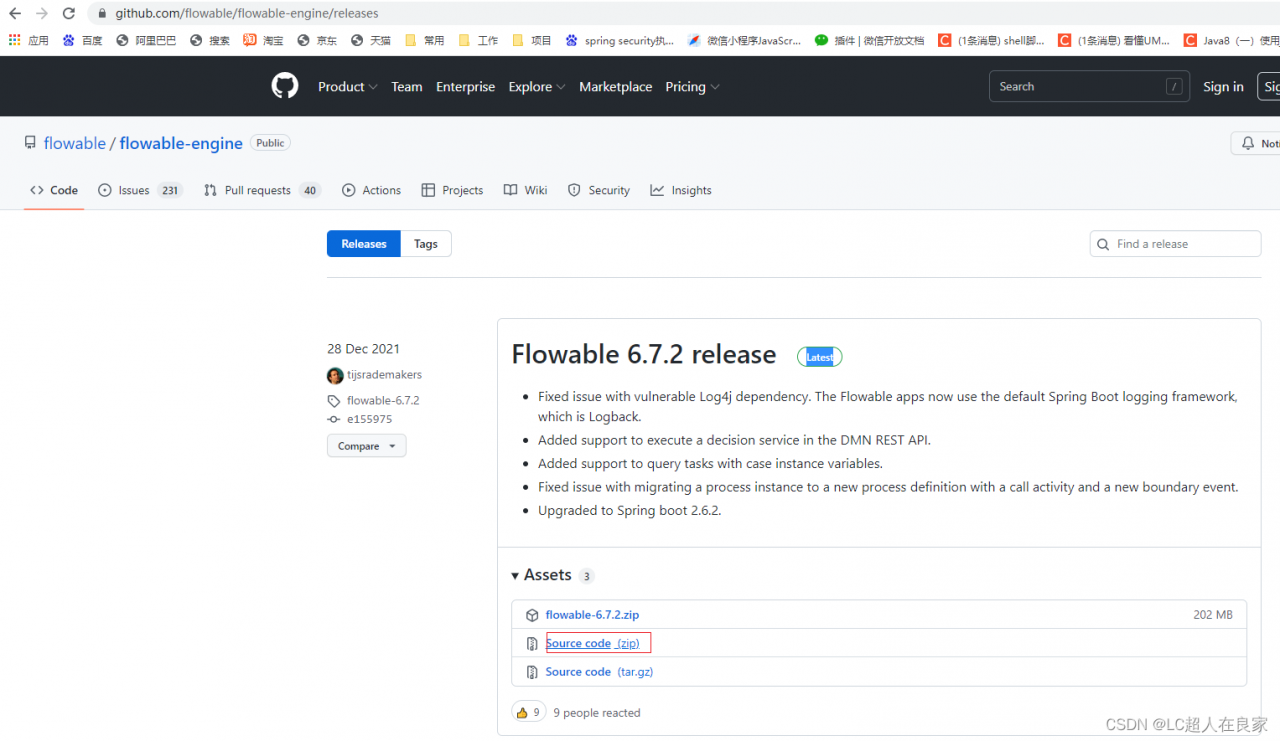Viewport: 1280px width, 741px height.
Task: Open the flowable owner link
Action: click(x=75, y=143)
